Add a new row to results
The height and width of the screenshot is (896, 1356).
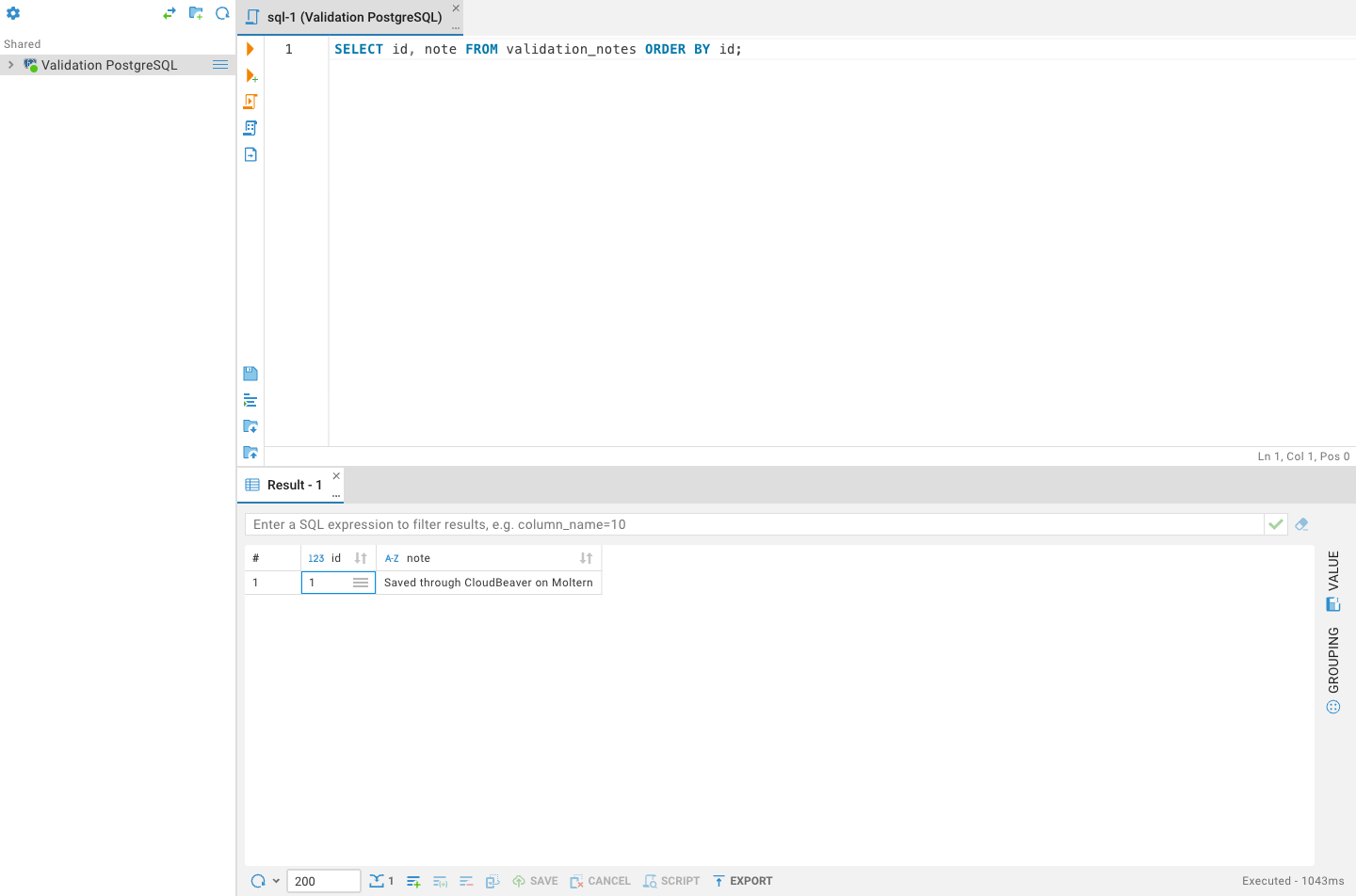(x=413, y=881)
